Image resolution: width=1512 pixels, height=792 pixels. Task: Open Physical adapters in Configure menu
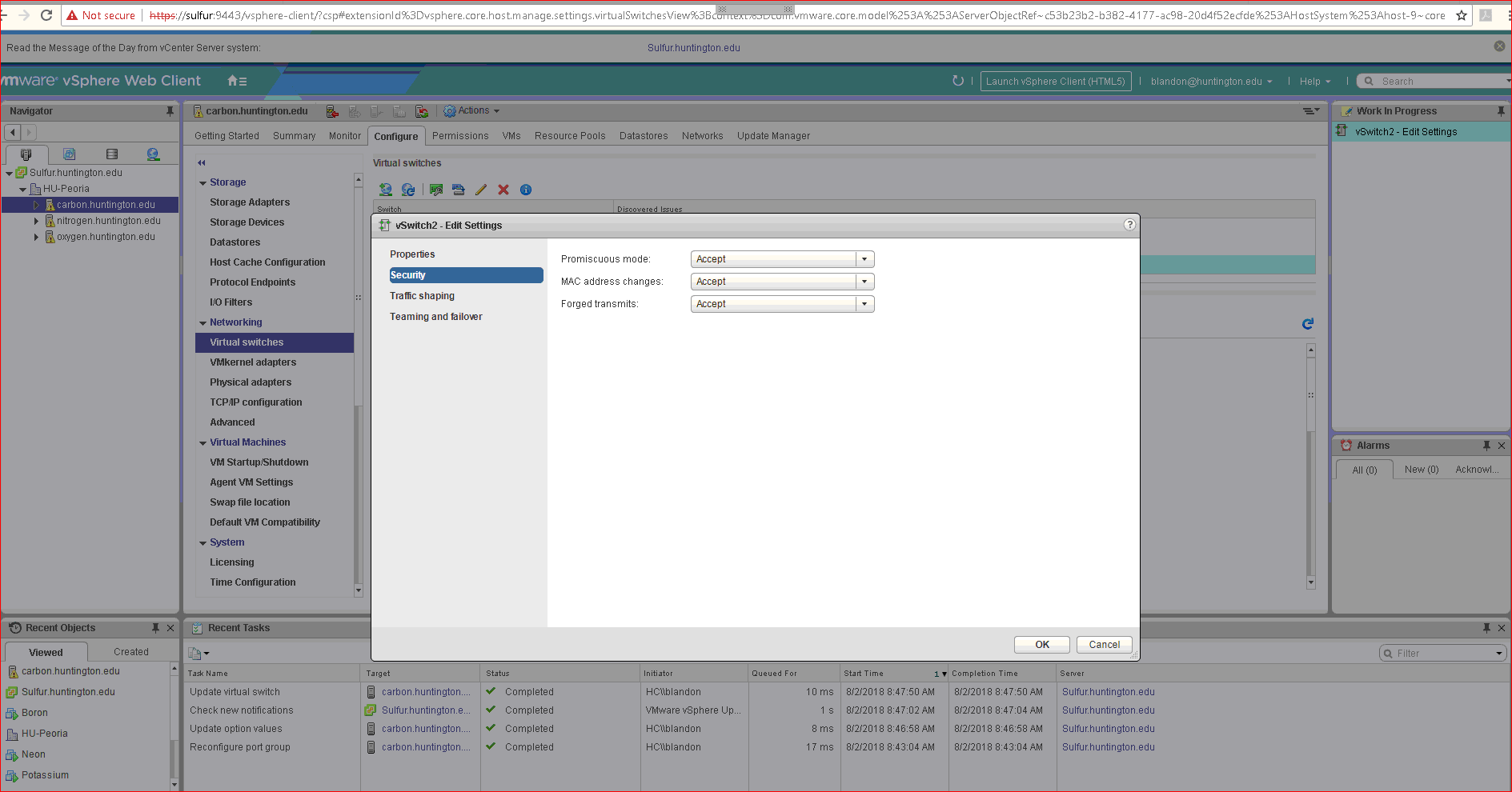tap(251, 382)
